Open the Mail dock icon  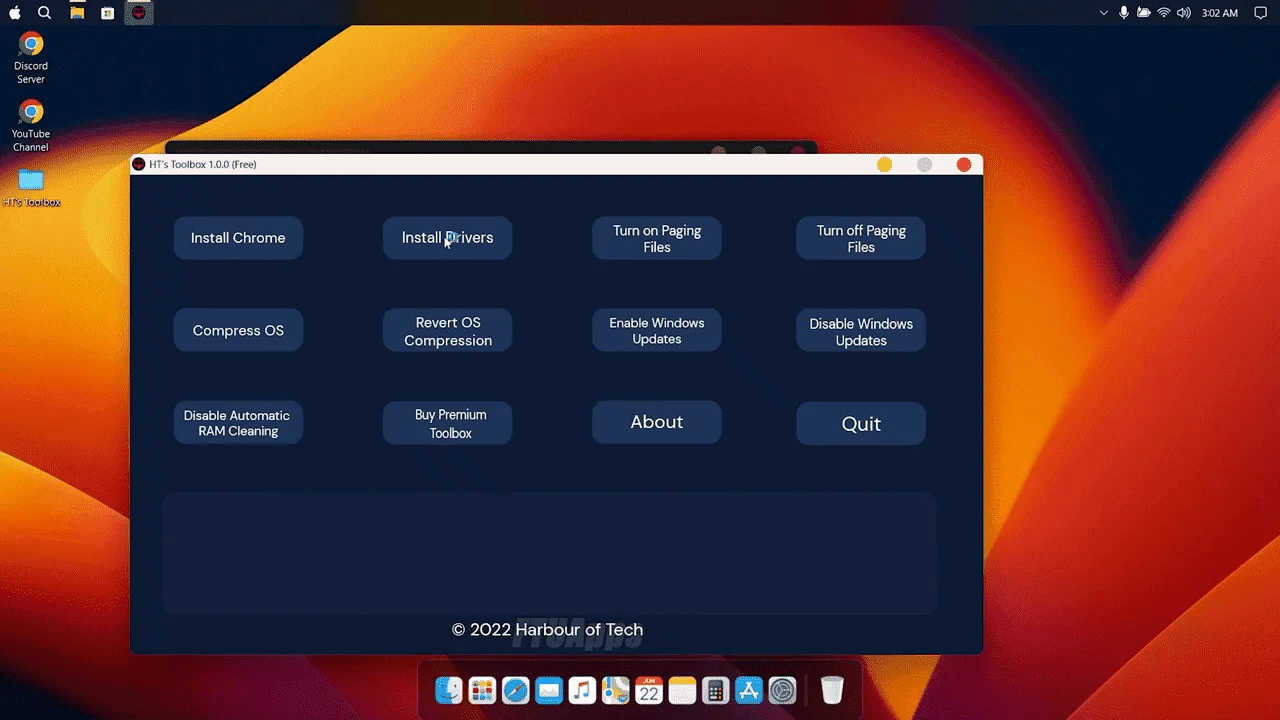pyautogui.click(x=548, y=690)
